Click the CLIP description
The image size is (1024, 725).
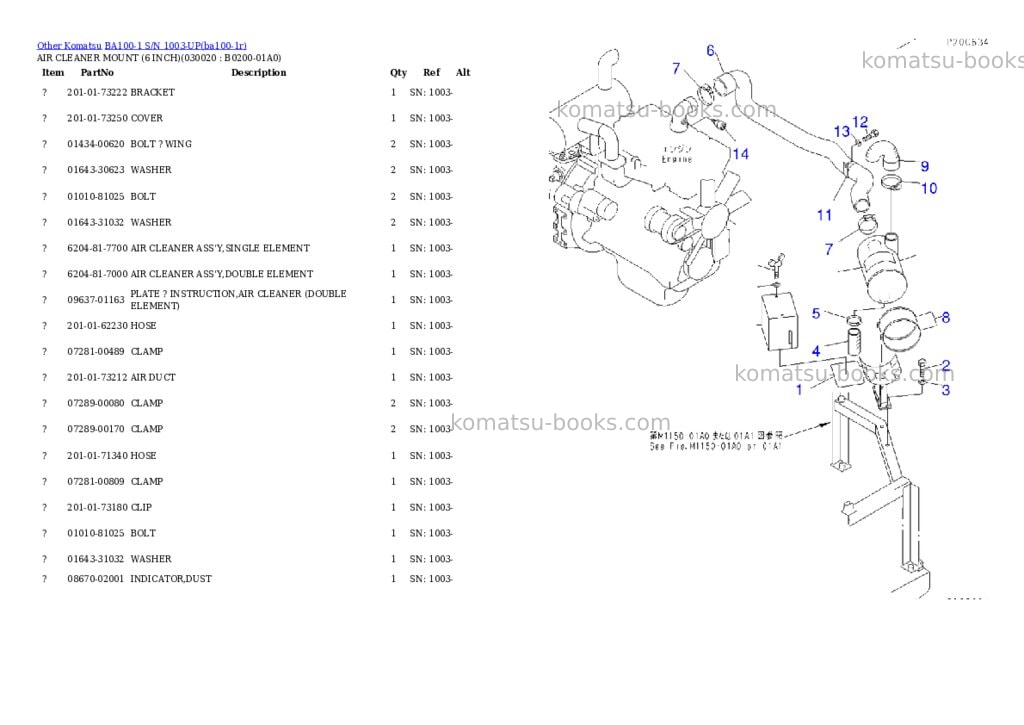pyautogui.click(x=141, y=508)
